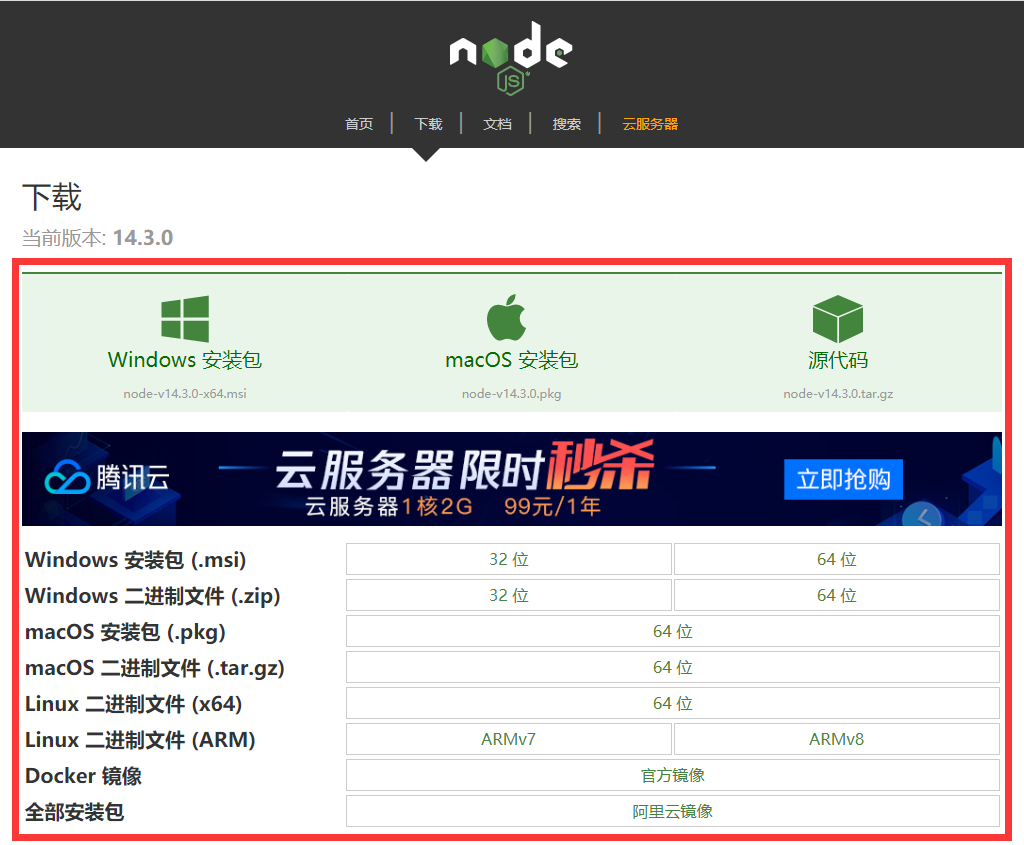
Task: Download the 32 位 Windows 二进制文件 (.zip)
Action: point(509,595)
